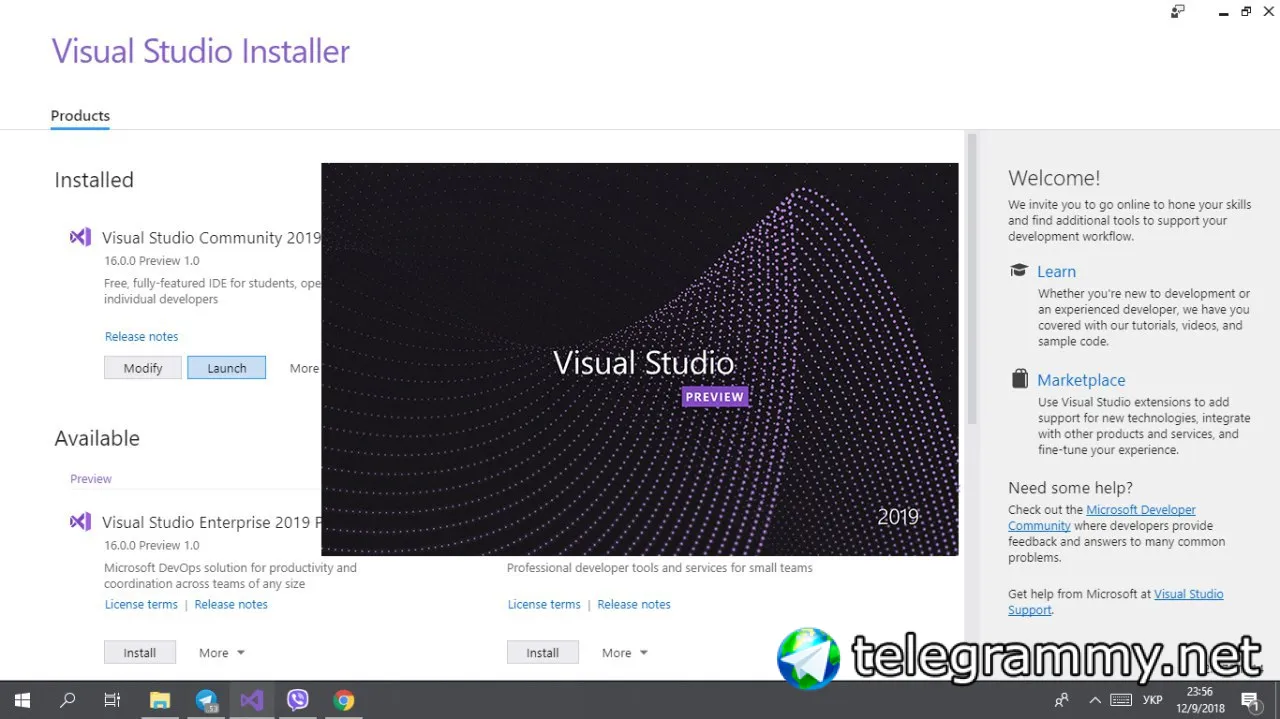Viewport: 1280px width, 719px height.
Task: Open License terms for Enterprise 2019
Action: pos(141,605)
